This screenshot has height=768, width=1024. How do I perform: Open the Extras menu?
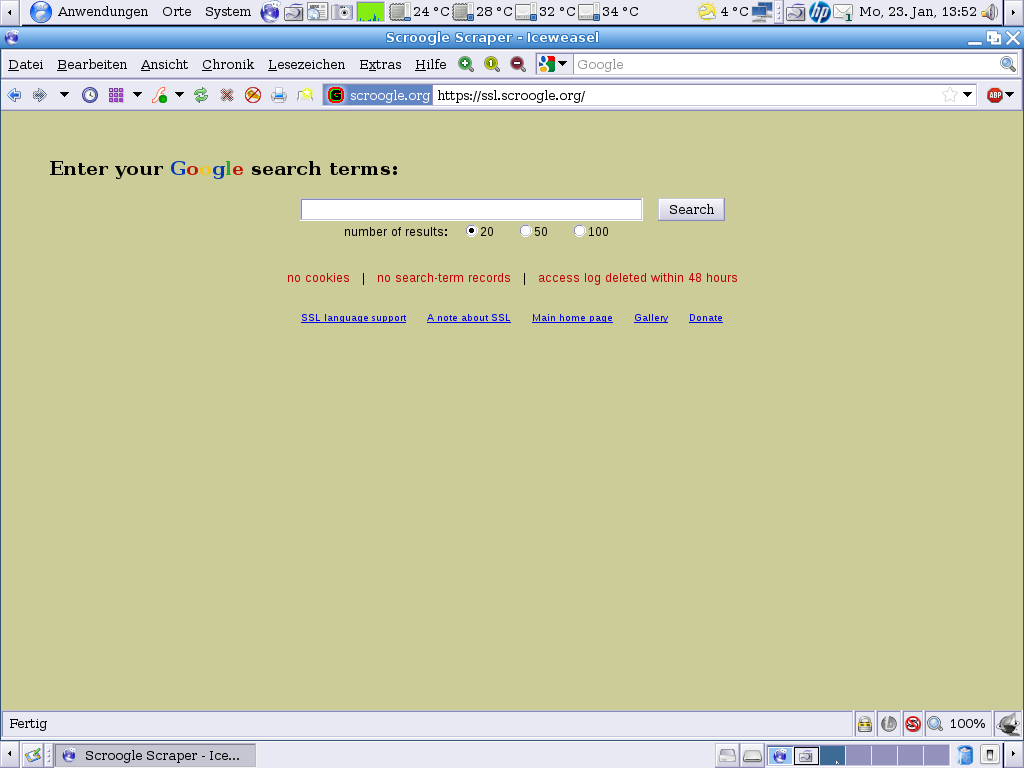click(380, 64)
